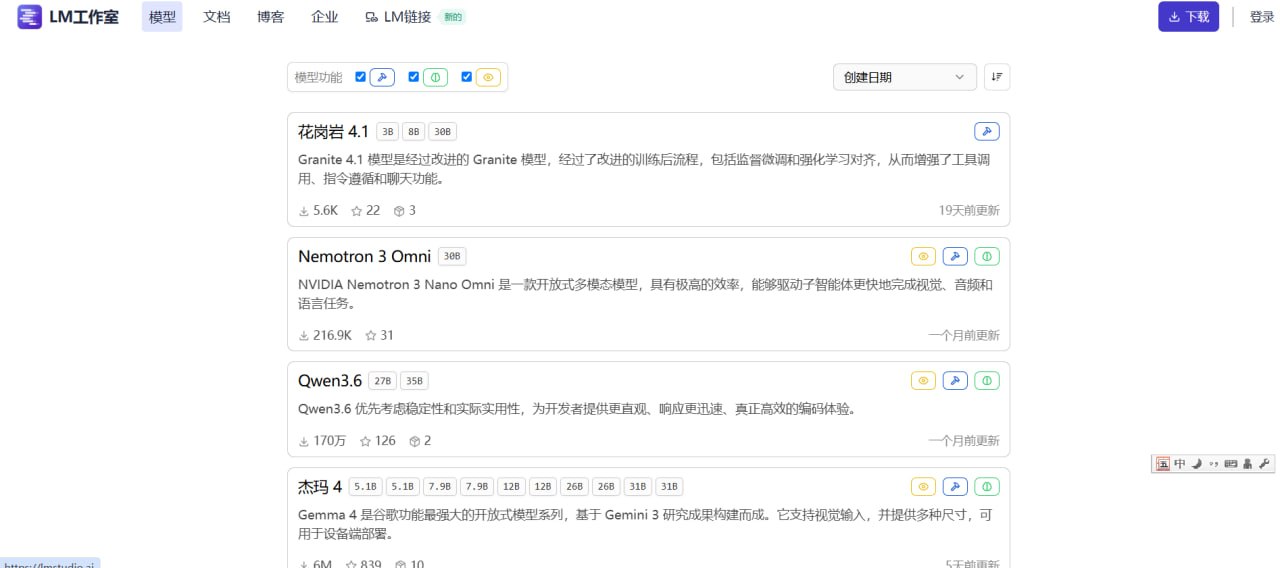Open the Qwen3.6 model title

click(x=330, y=380)
